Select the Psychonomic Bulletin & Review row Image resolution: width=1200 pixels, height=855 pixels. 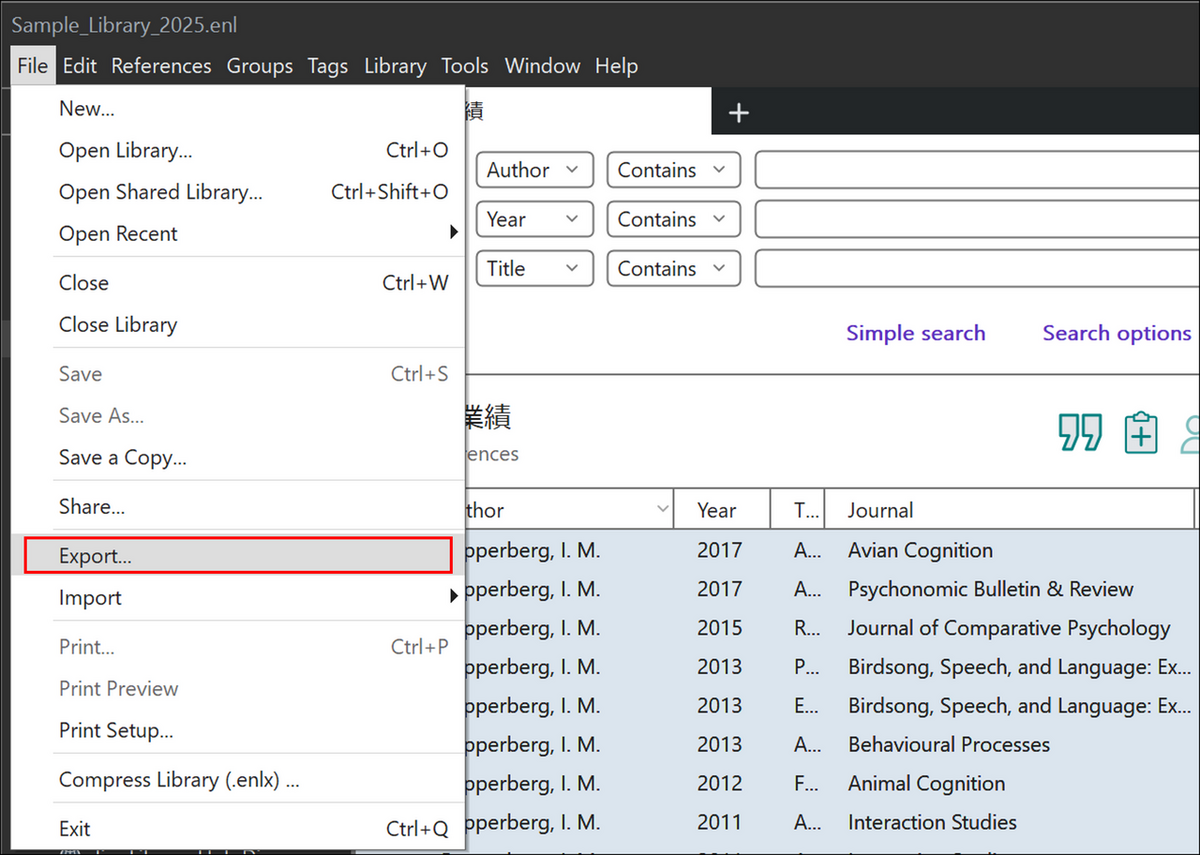coord(832,589)
